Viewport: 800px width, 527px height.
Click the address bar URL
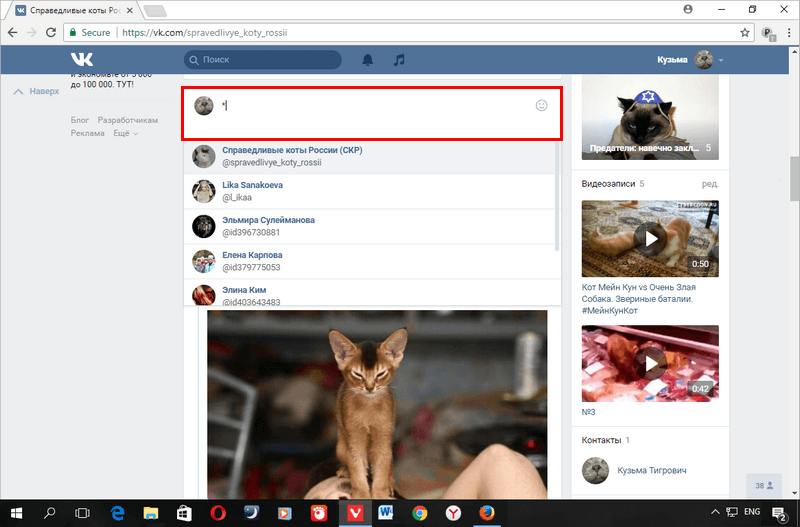205,33
